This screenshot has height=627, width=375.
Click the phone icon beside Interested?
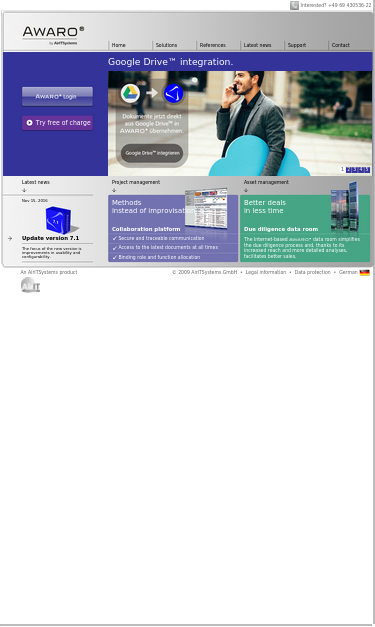(294, 5)
